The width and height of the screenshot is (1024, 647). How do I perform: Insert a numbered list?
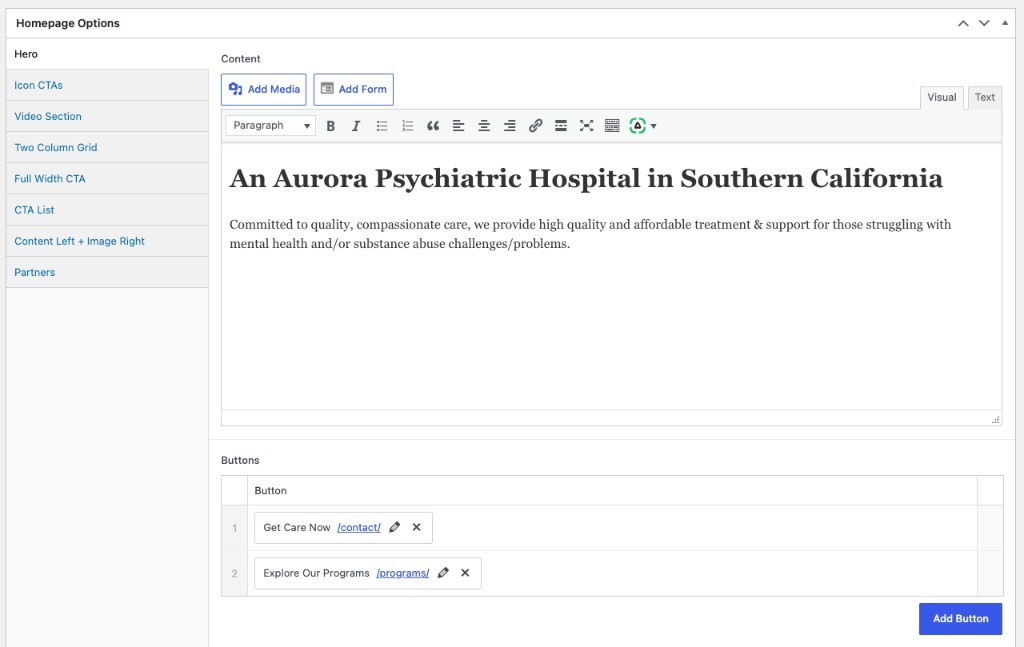click(x=408, y=126)
